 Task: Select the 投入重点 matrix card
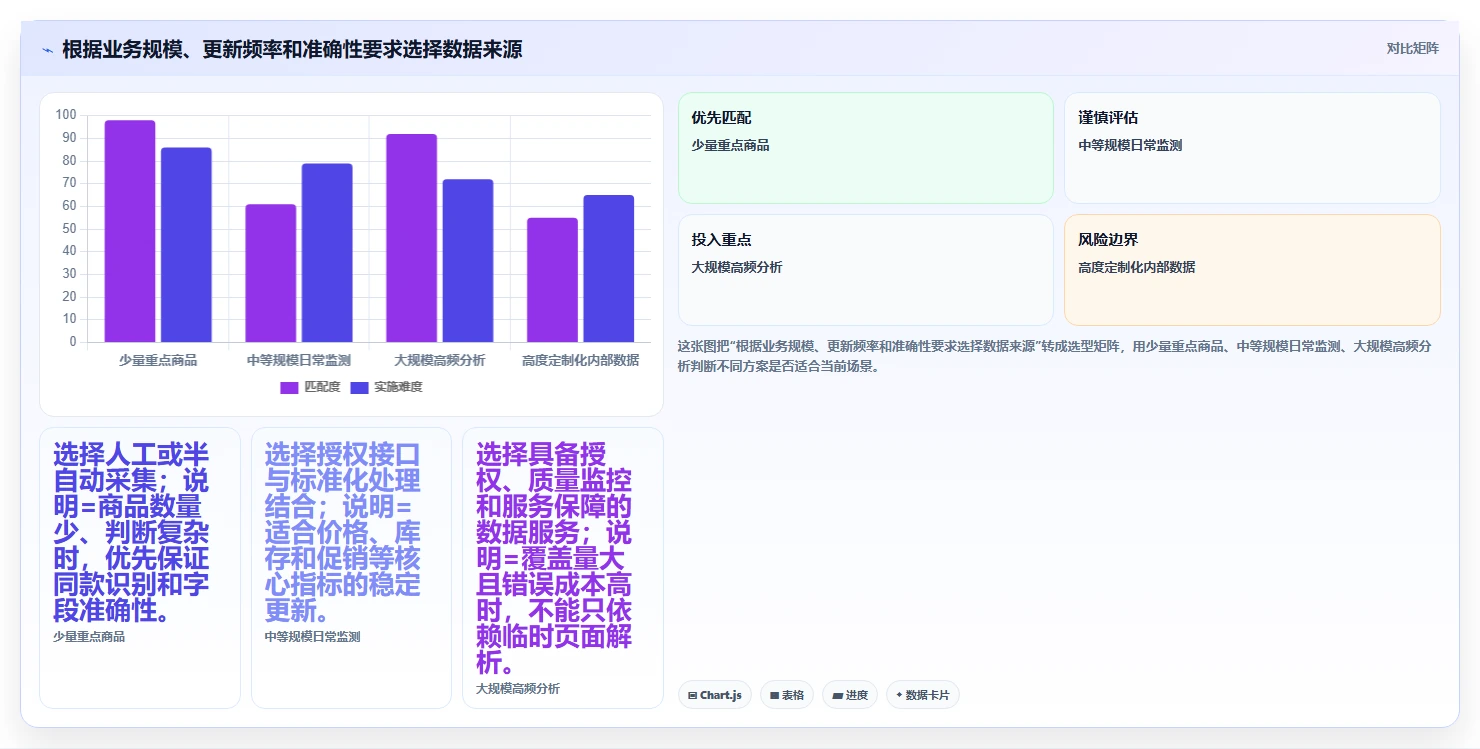[x=866, y=270]
